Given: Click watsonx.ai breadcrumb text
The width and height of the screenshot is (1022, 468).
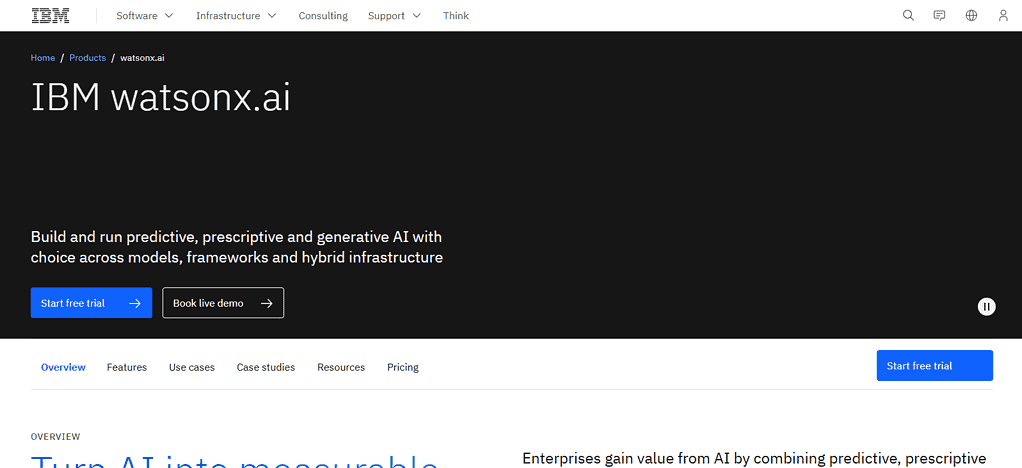Looking at the screenshot, I should pos(142,58).
